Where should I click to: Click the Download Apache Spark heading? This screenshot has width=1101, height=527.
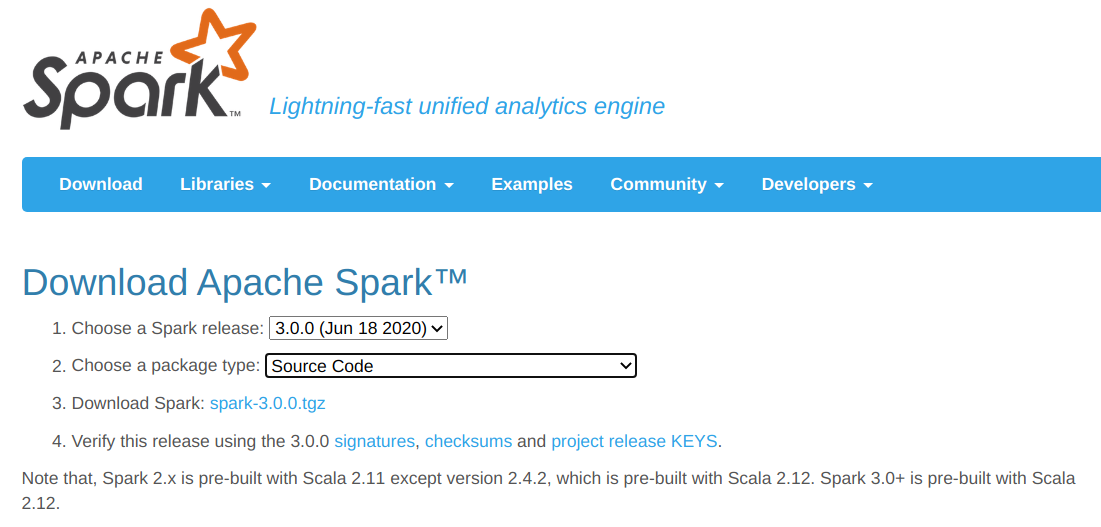click(245, 283)
